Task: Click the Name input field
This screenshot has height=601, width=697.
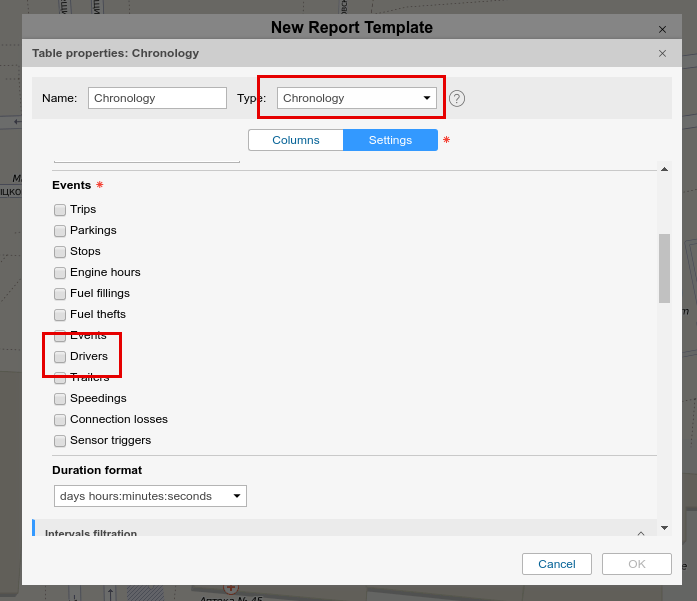Action: click(157, 98)
